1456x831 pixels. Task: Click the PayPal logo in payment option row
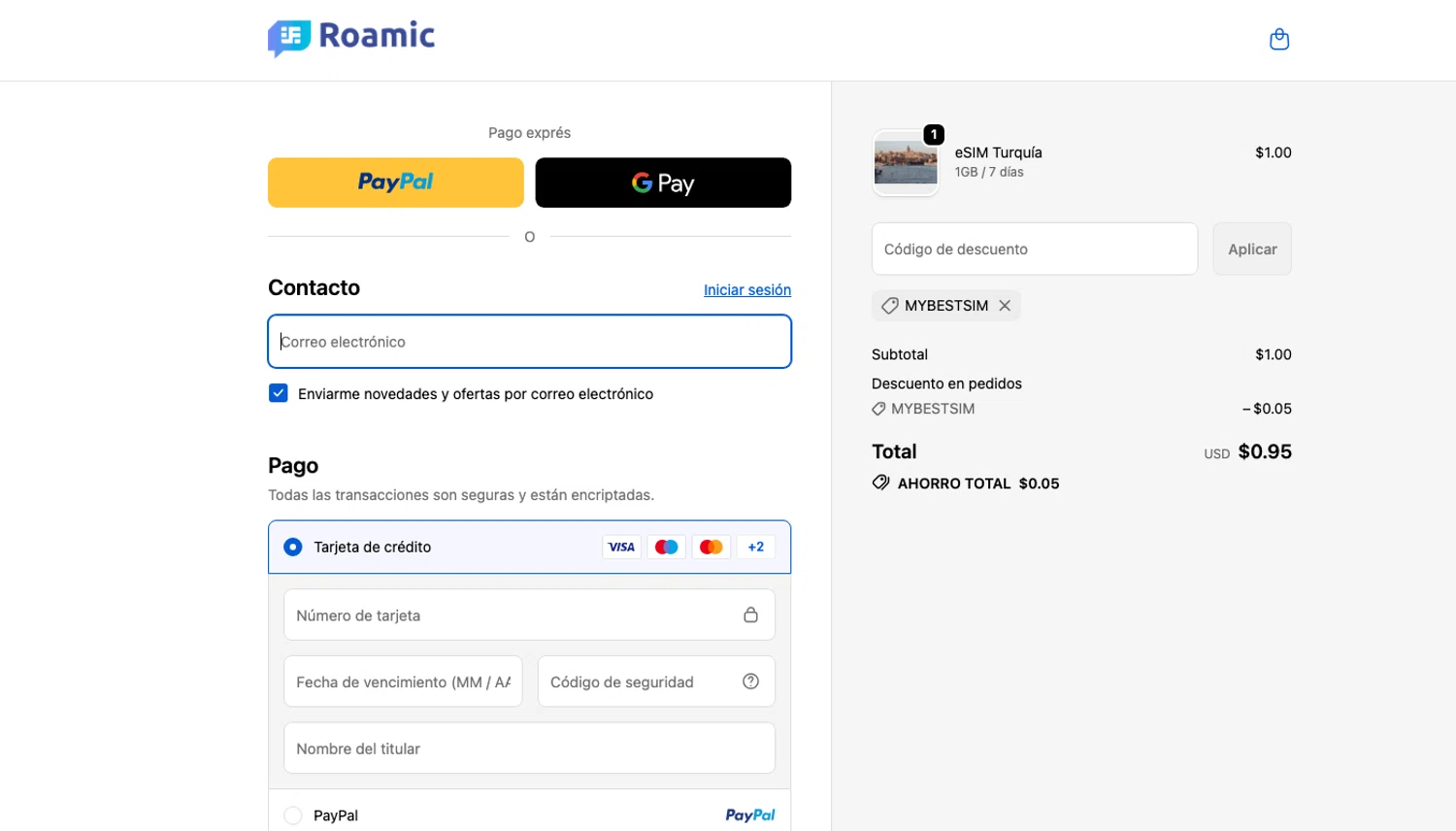(x=750, y=815)
